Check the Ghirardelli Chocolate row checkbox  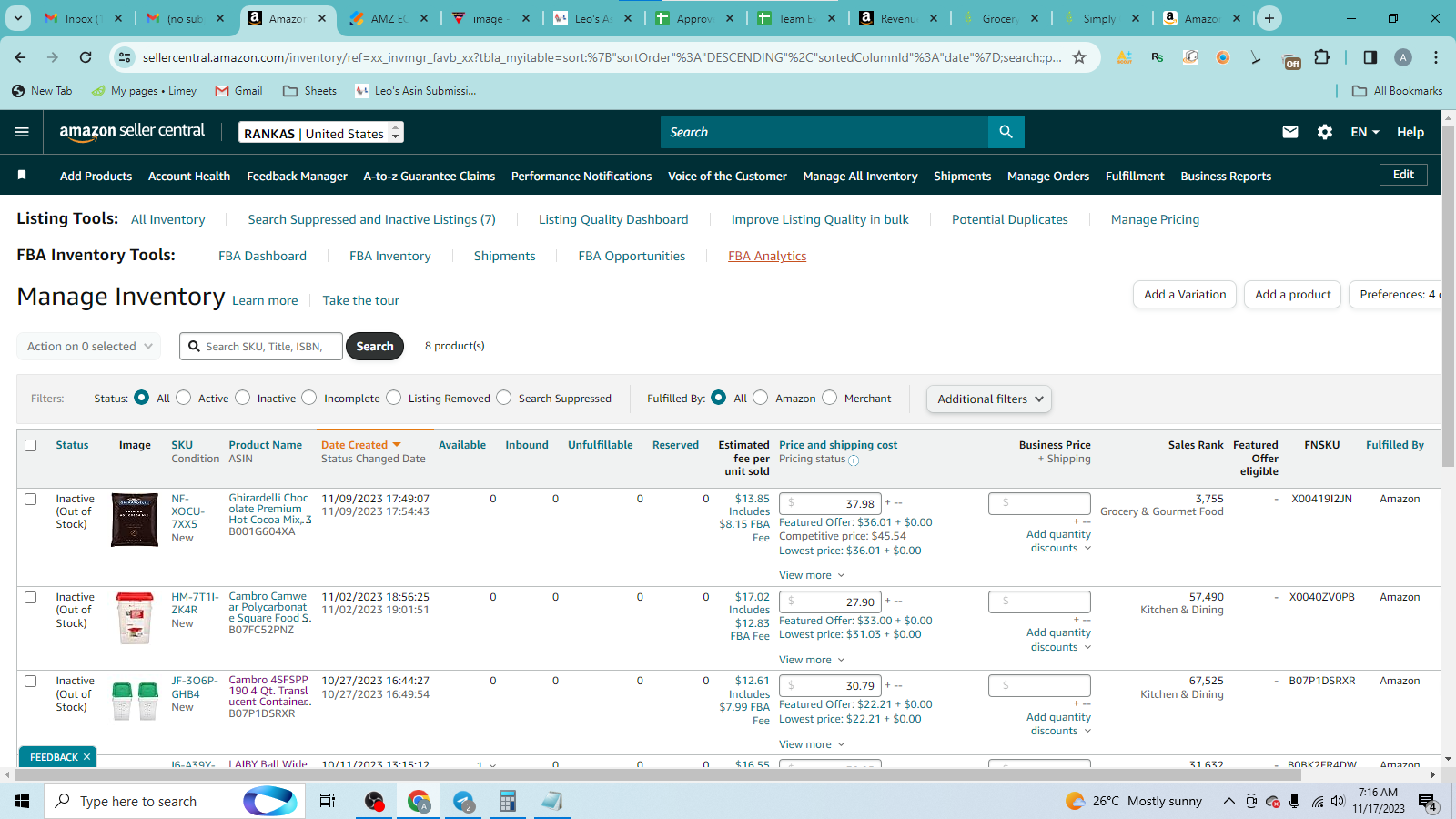31,500
